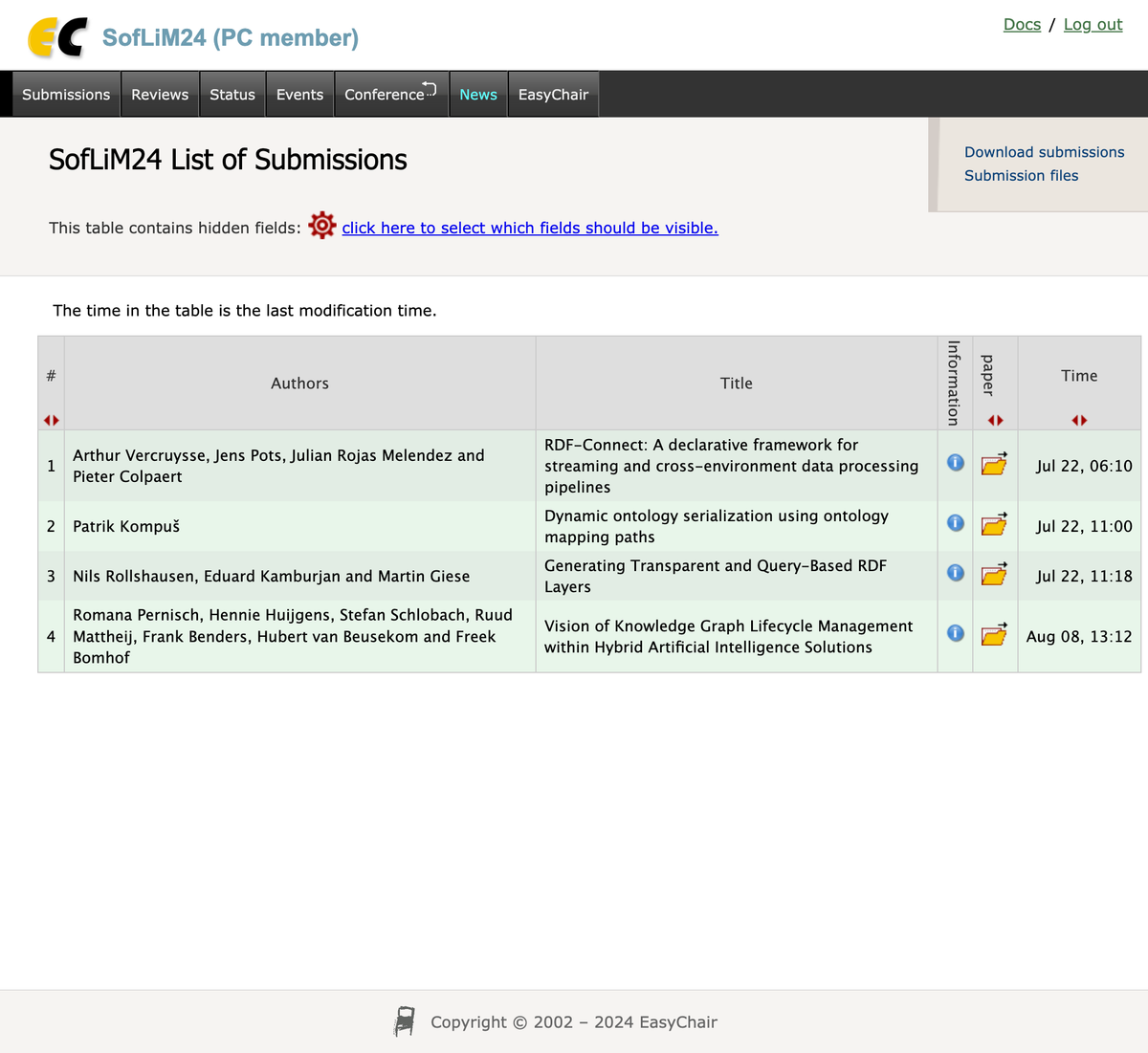Open the EasyChair logo homepage icon
The image size is (1148, 1053).
pyautogui.click(x=59, y=36)
